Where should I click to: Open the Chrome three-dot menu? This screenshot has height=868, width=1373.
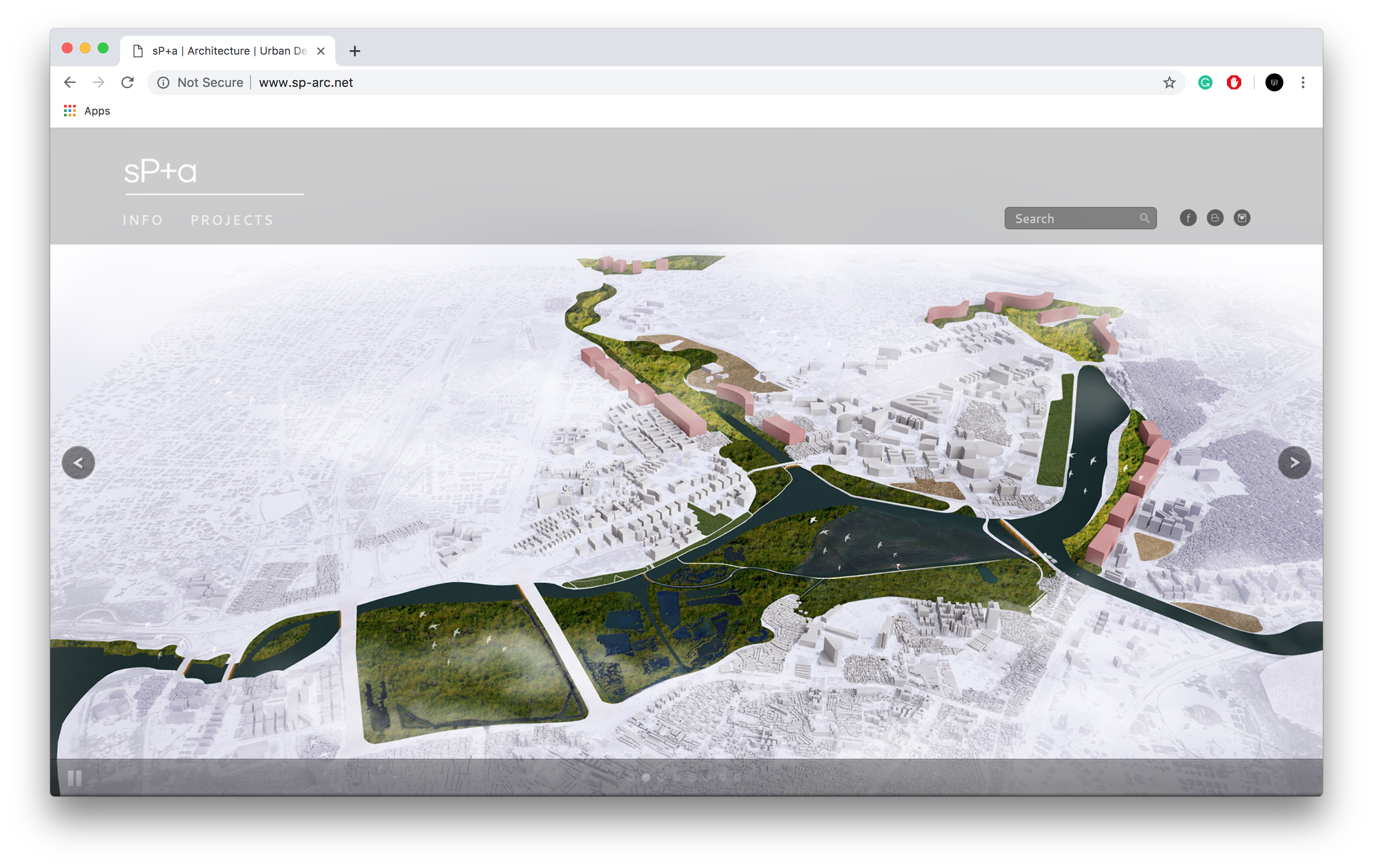(1303, 83)
